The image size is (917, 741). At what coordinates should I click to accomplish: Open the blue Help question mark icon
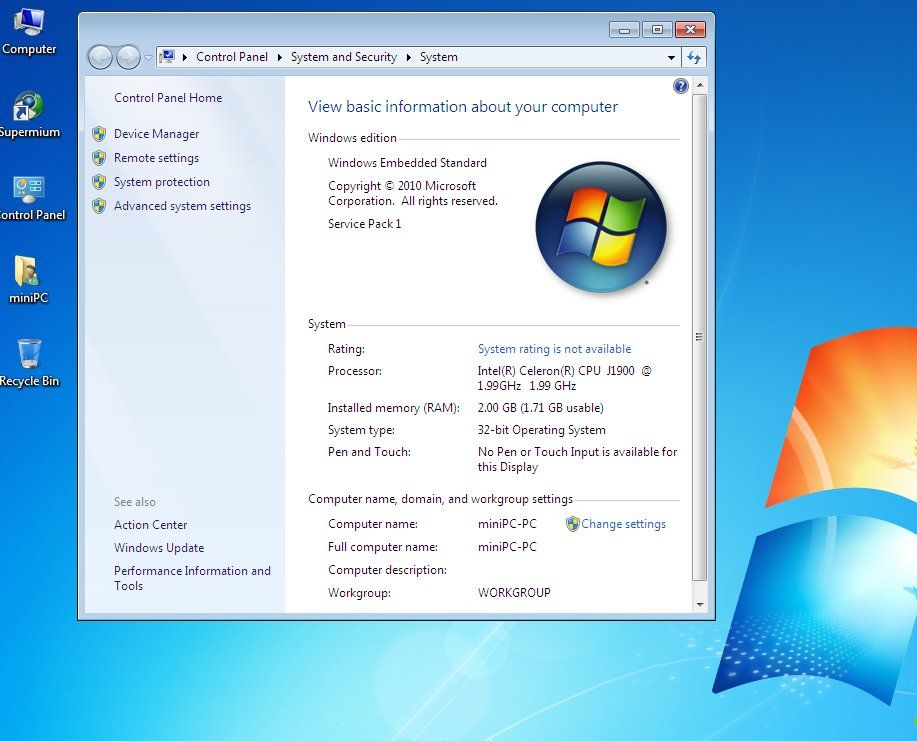coord(681,87)
